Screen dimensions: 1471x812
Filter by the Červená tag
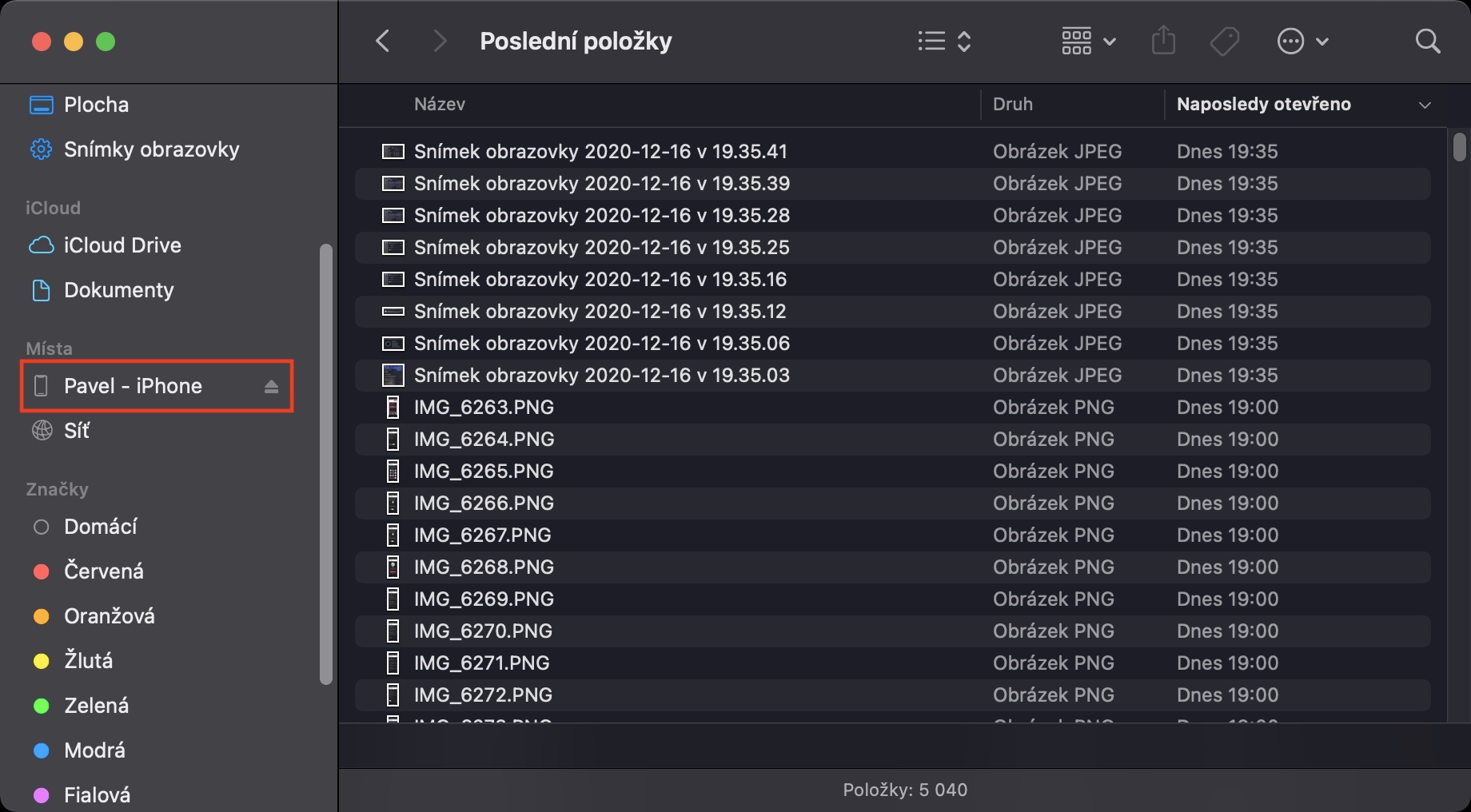tap(103, 571)
